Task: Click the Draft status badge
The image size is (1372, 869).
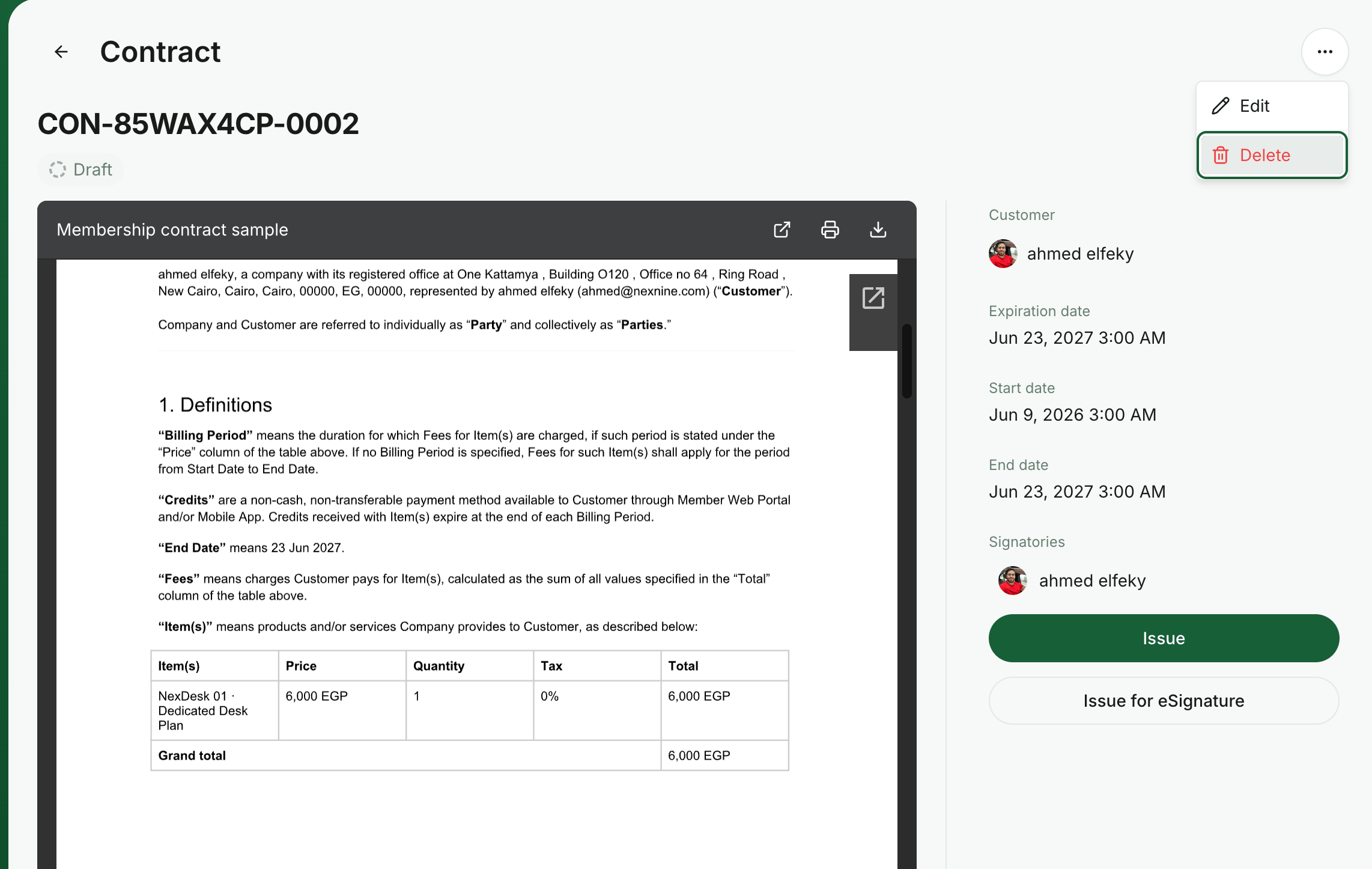Action: 81,169
